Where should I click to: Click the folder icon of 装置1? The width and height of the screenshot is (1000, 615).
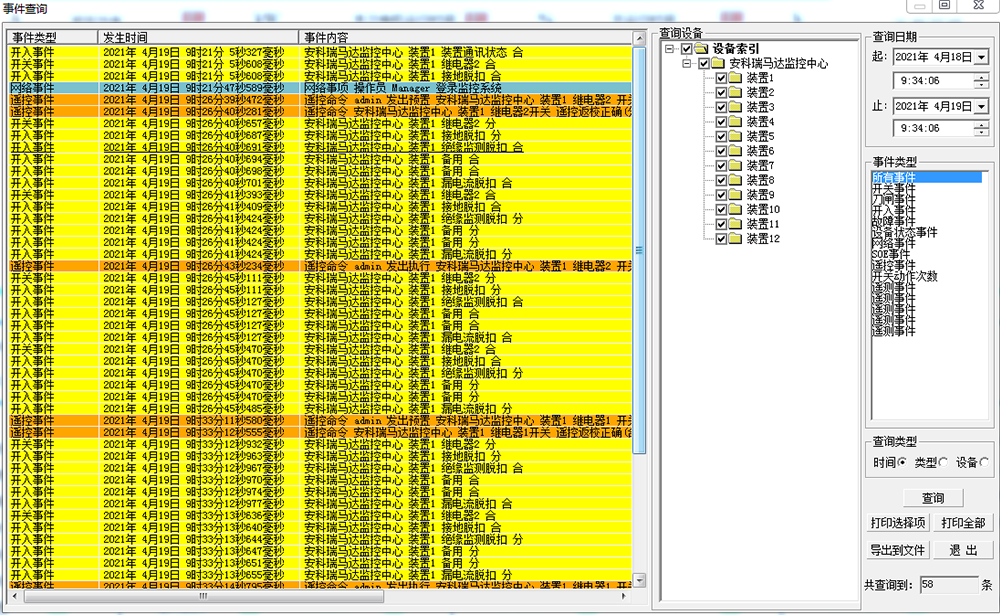pos(735,78)
